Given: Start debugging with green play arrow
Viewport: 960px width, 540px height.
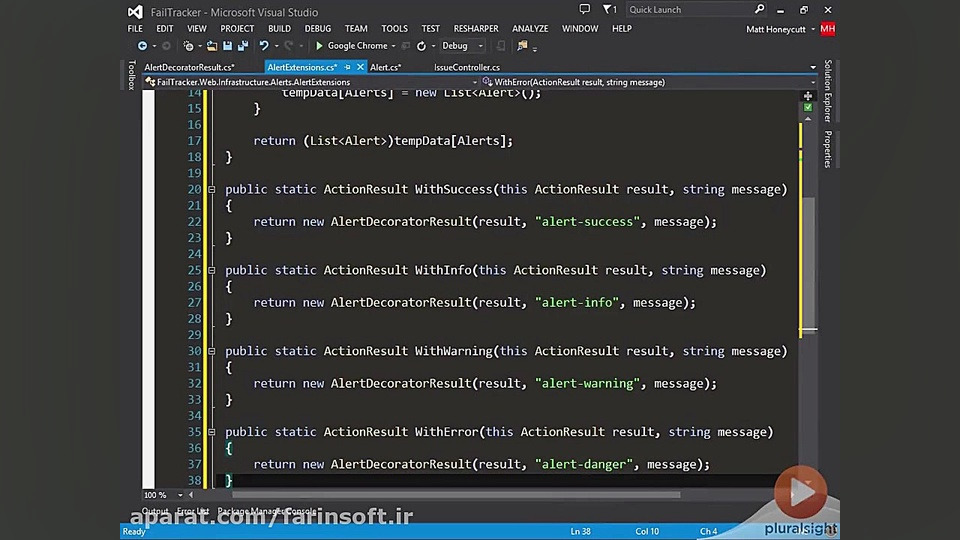Looking at the screenshot, I should [x=319, y=46].
